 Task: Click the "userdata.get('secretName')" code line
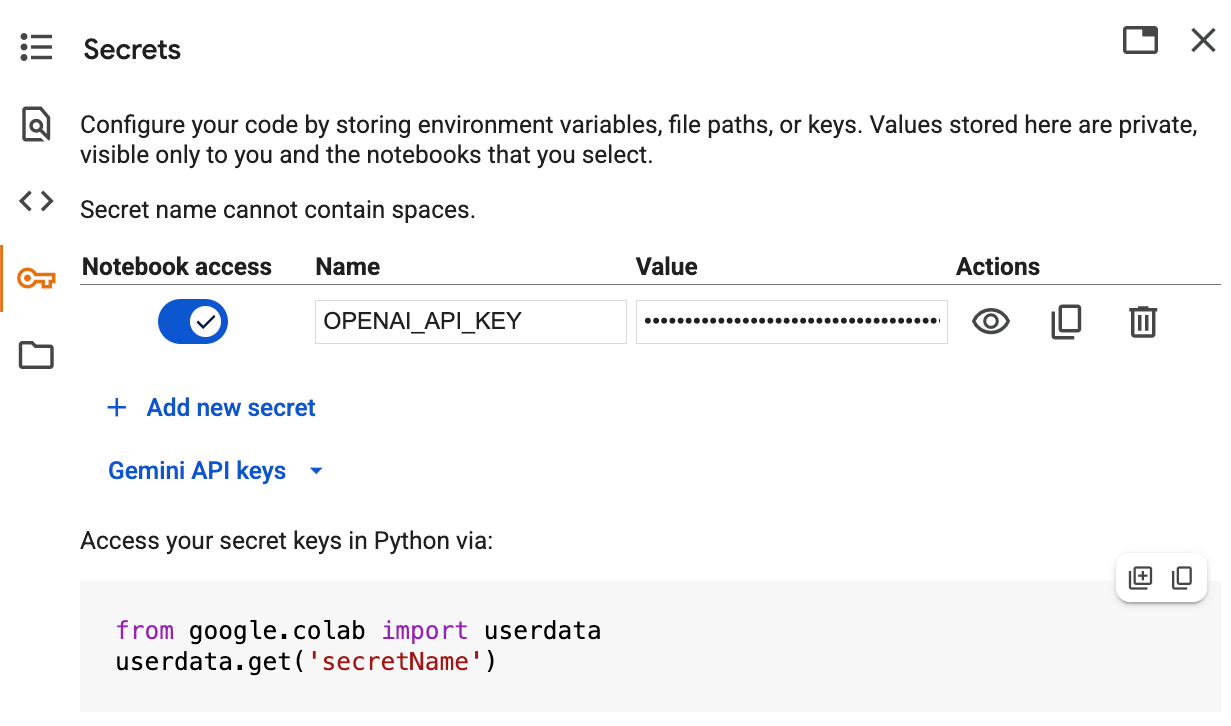click(x=306, y=661)
